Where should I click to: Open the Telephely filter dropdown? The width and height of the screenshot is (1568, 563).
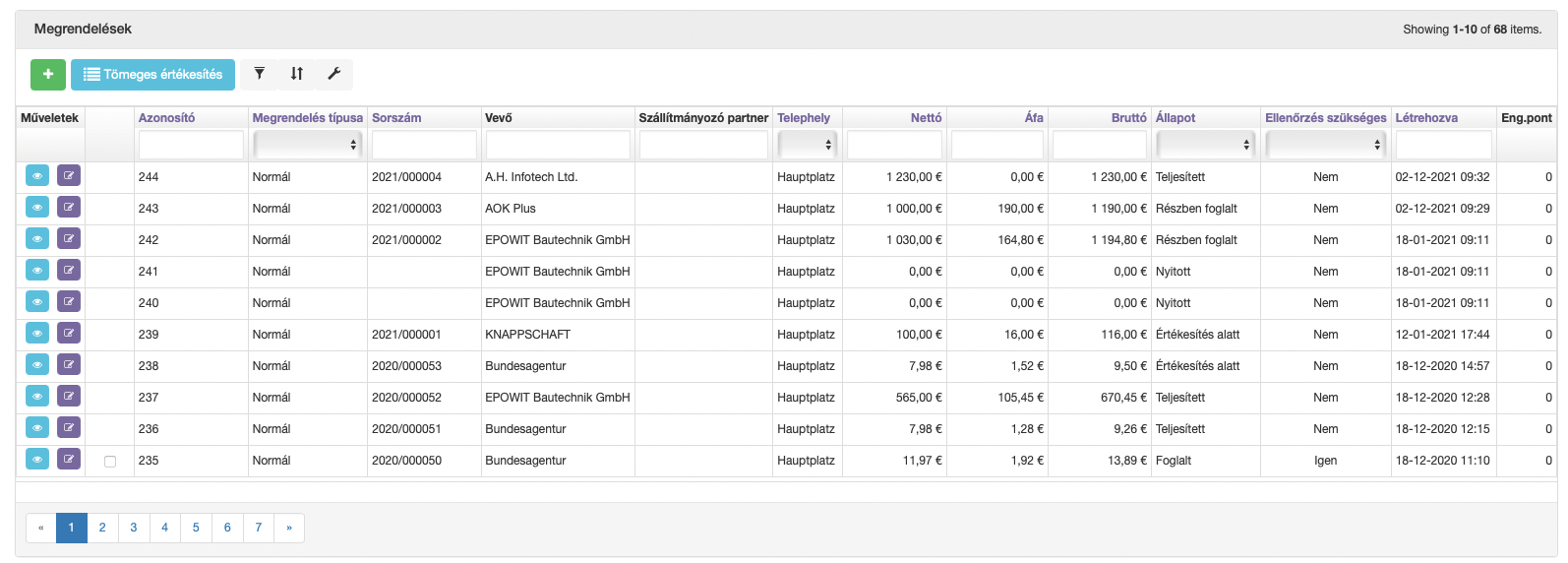point(807,145)
